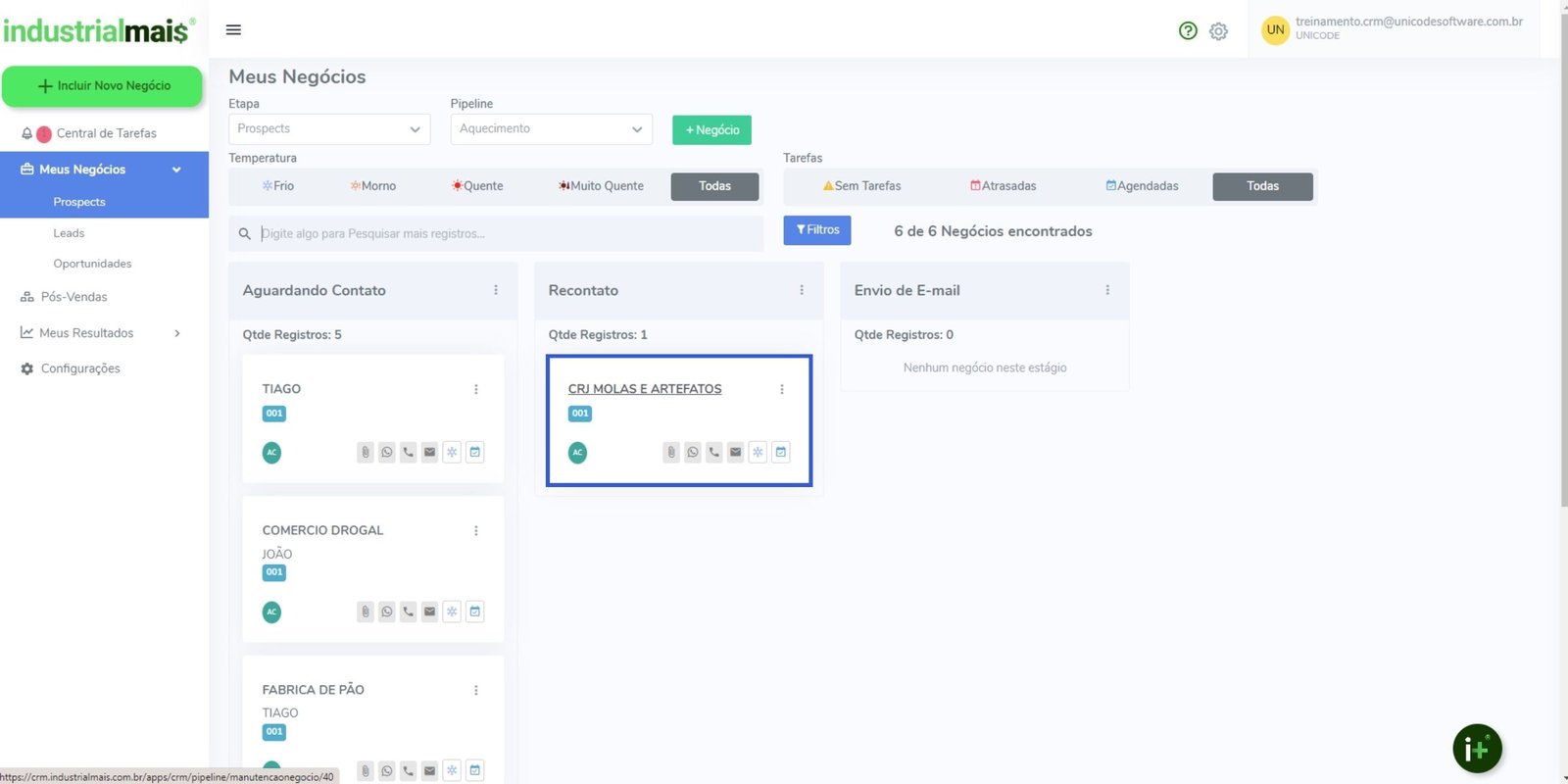
Task: Toggle the hamburger sidebar menu
Action: (233, 29)
